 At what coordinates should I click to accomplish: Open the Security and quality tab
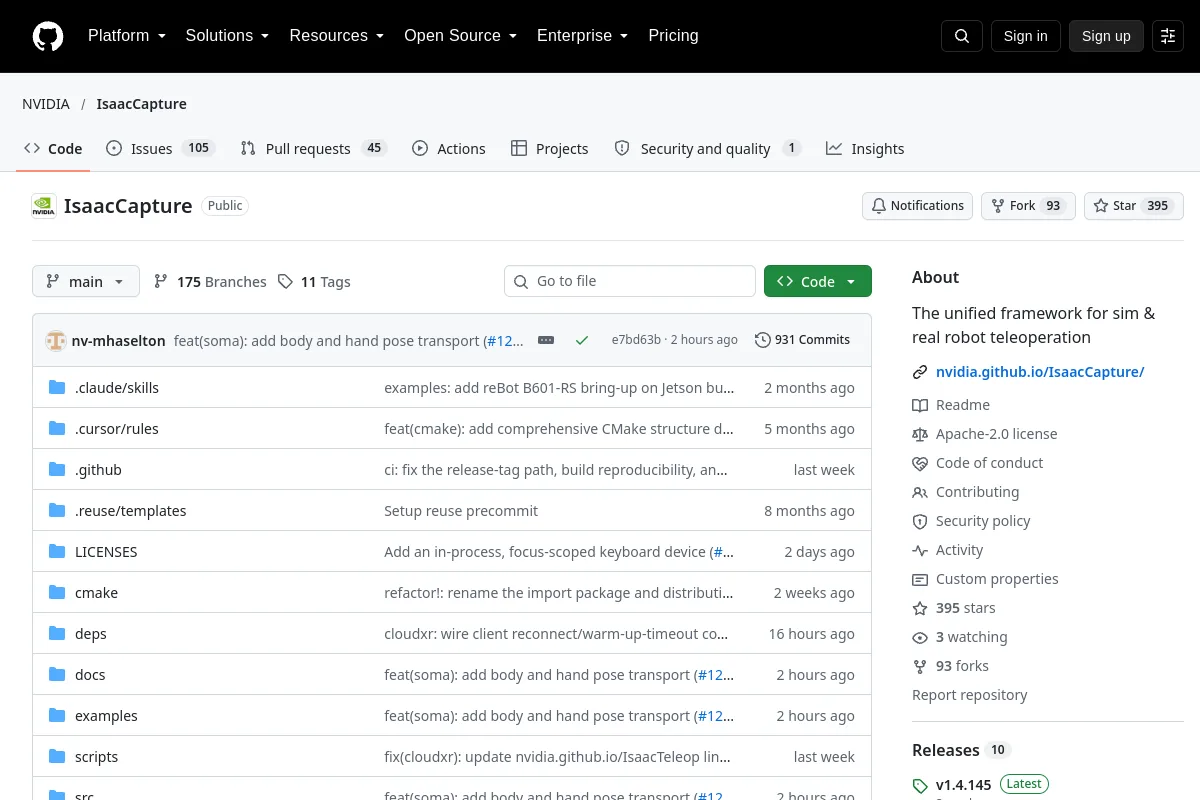(x=708, y=149)
